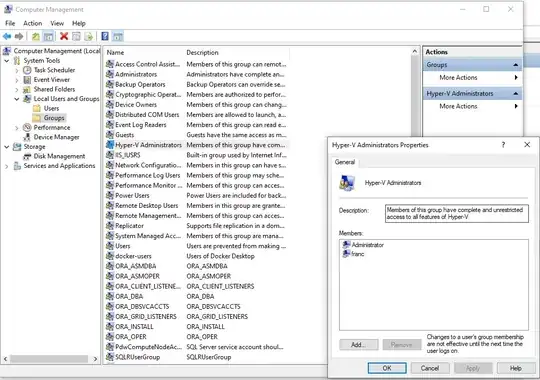Click OK in the Properties dialog
The width and height of the screenshot is (540, 380).
point(387,368)
